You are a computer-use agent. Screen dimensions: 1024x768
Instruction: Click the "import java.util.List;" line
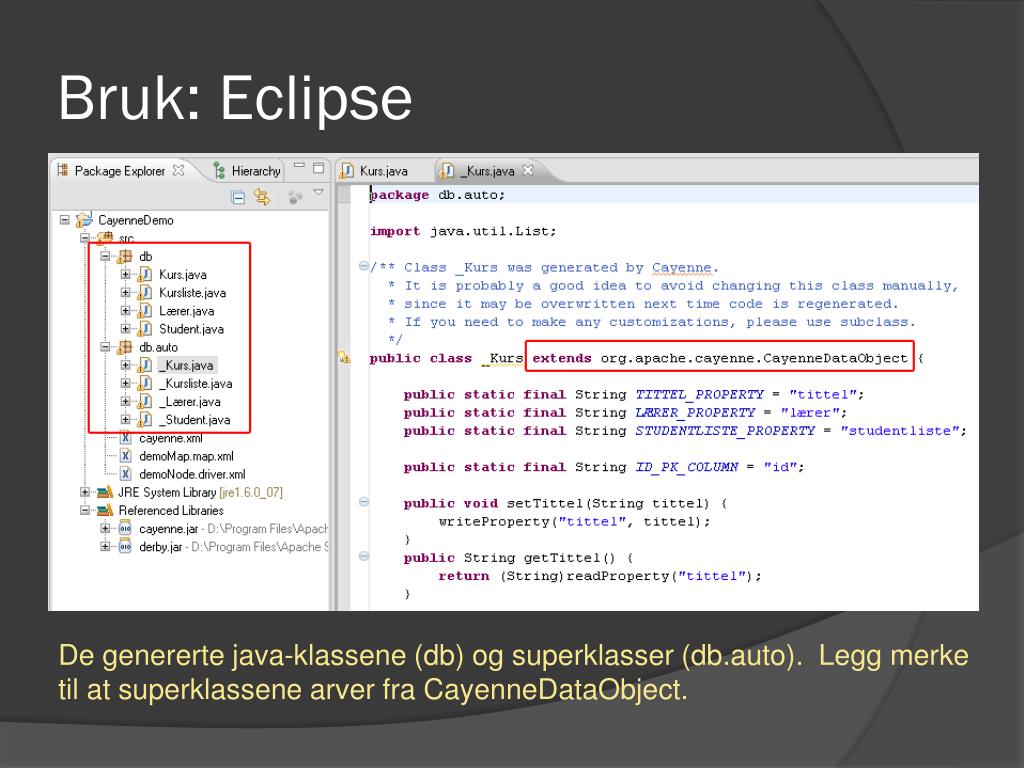click(x=462, y=231)
